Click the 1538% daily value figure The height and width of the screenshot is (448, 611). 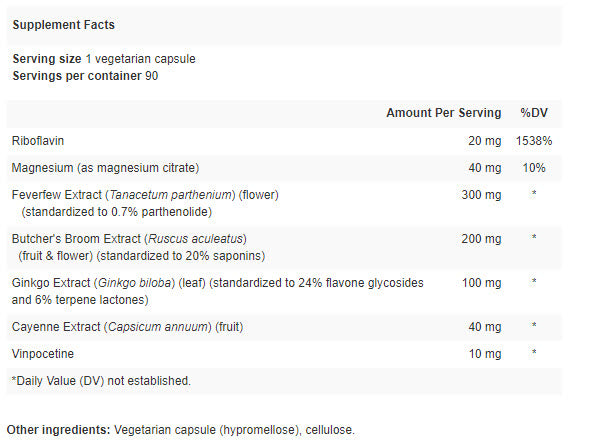[534, 141]
